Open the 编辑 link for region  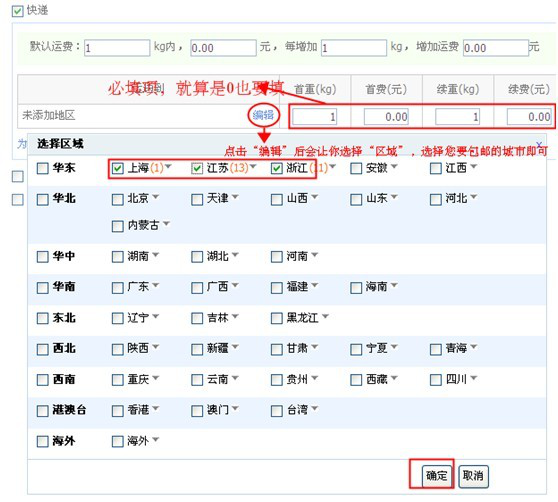coord(263,115)
